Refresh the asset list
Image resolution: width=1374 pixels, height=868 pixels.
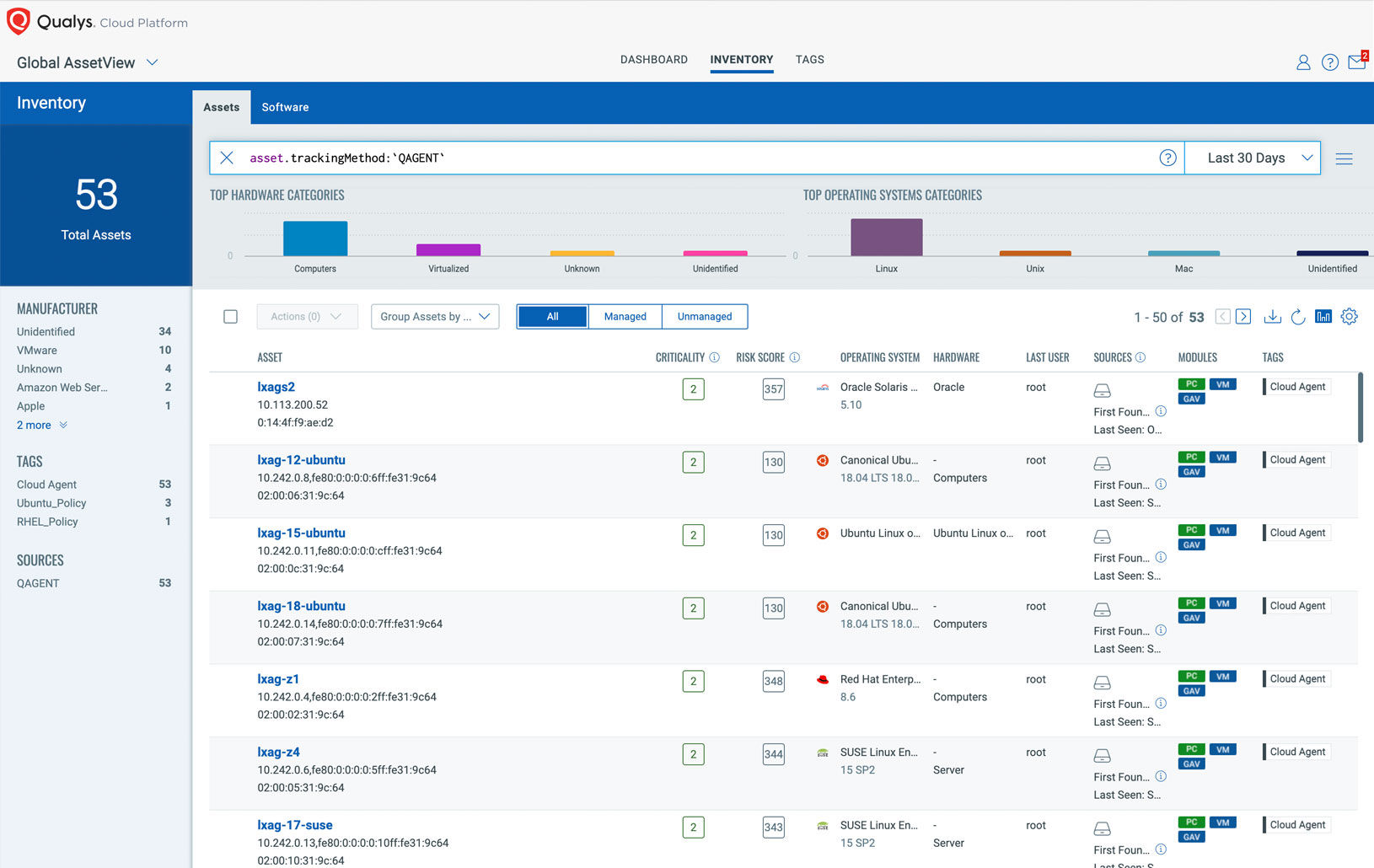point(1298,317)
